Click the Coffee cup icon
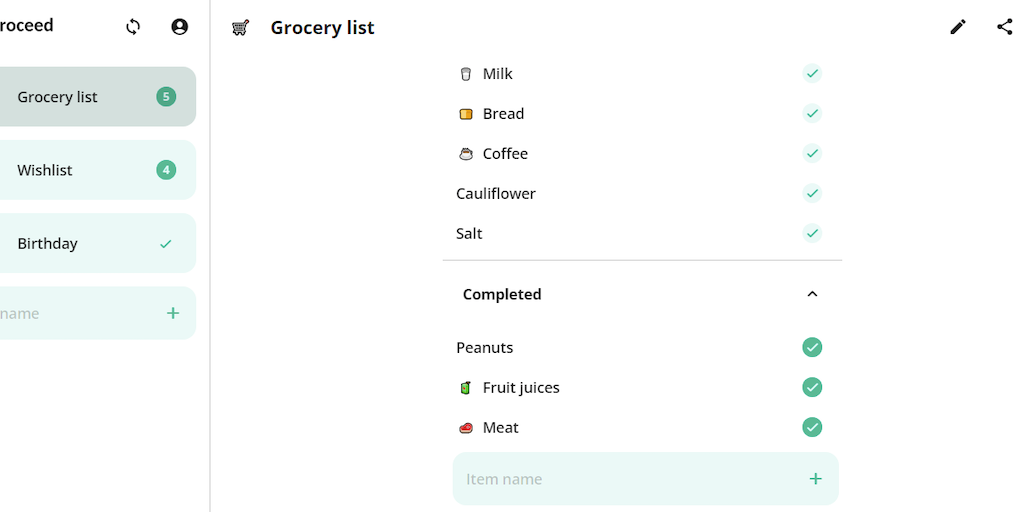Viewport: 1024px width, 512px height. point(466,154)
